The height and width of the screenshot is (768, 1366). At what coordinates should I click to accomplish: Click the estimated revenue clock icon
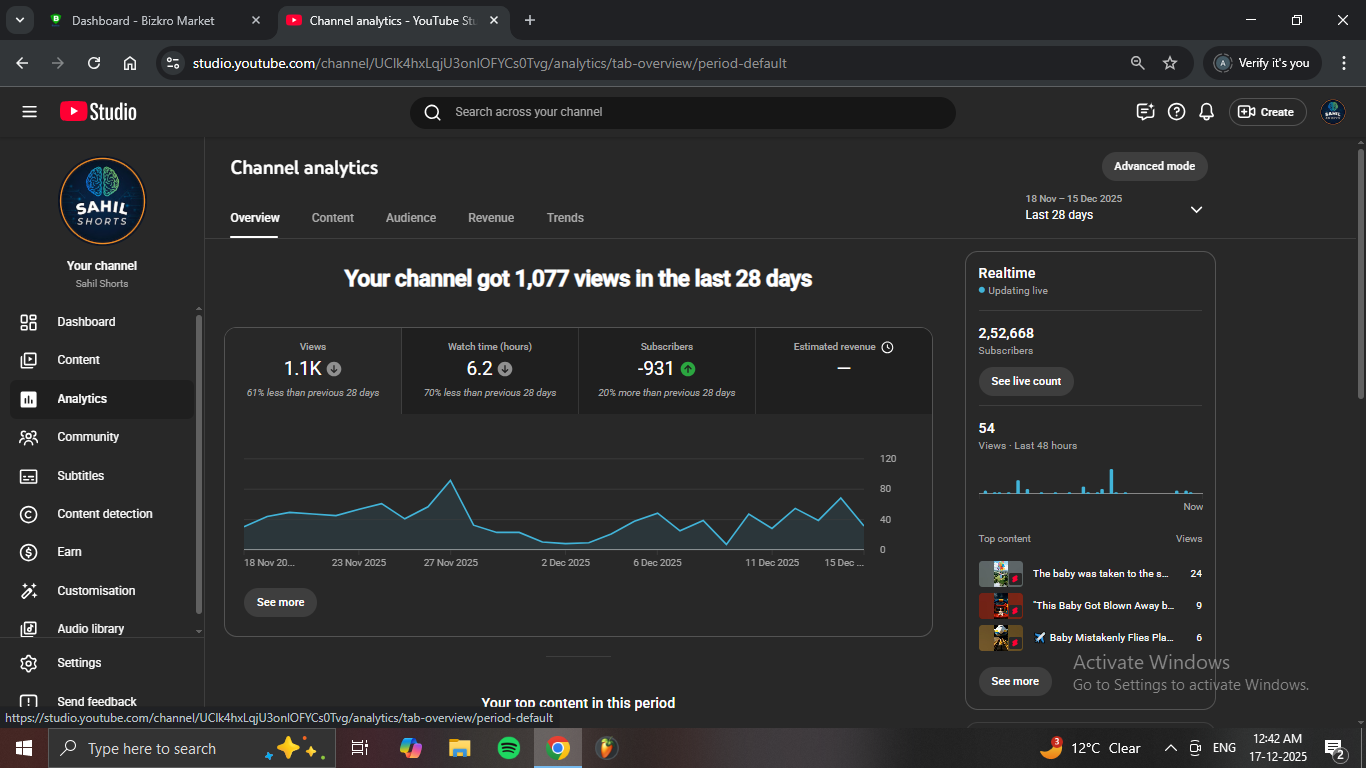(887, 347)
